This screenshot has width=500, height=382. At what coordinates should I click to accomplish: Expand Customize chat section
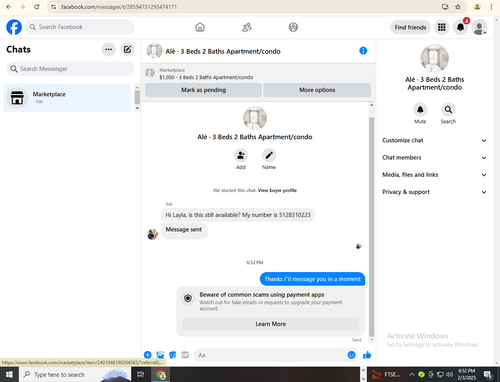click(434, 140)
